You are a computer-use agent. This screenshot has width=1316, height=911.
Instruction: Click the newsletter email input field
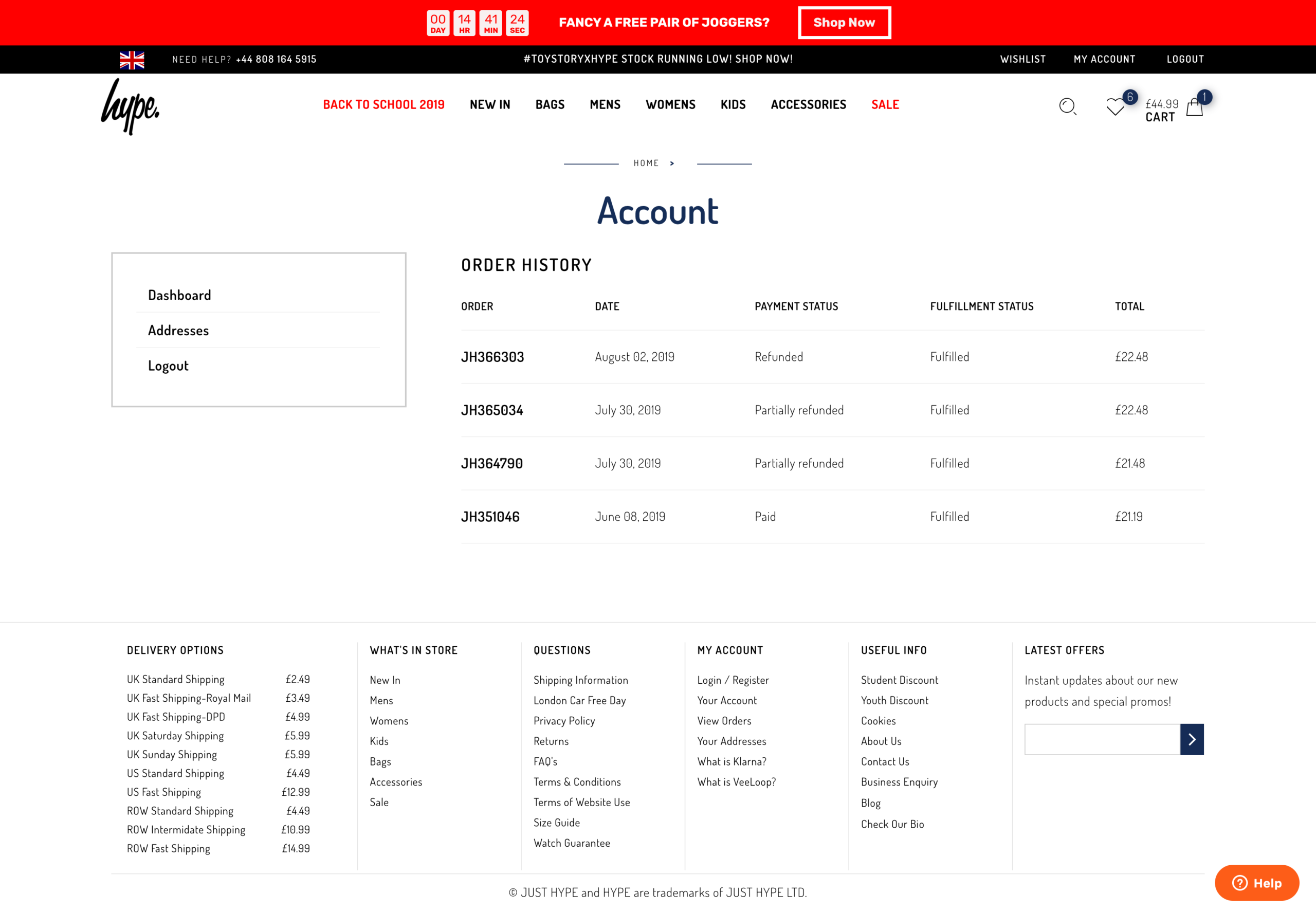point(1102,739)
